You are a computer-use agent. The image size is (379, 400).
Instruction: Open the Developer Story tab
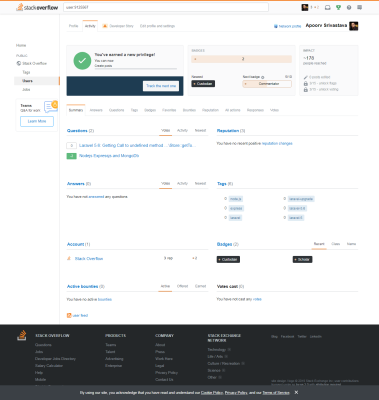tap(118, 26)
